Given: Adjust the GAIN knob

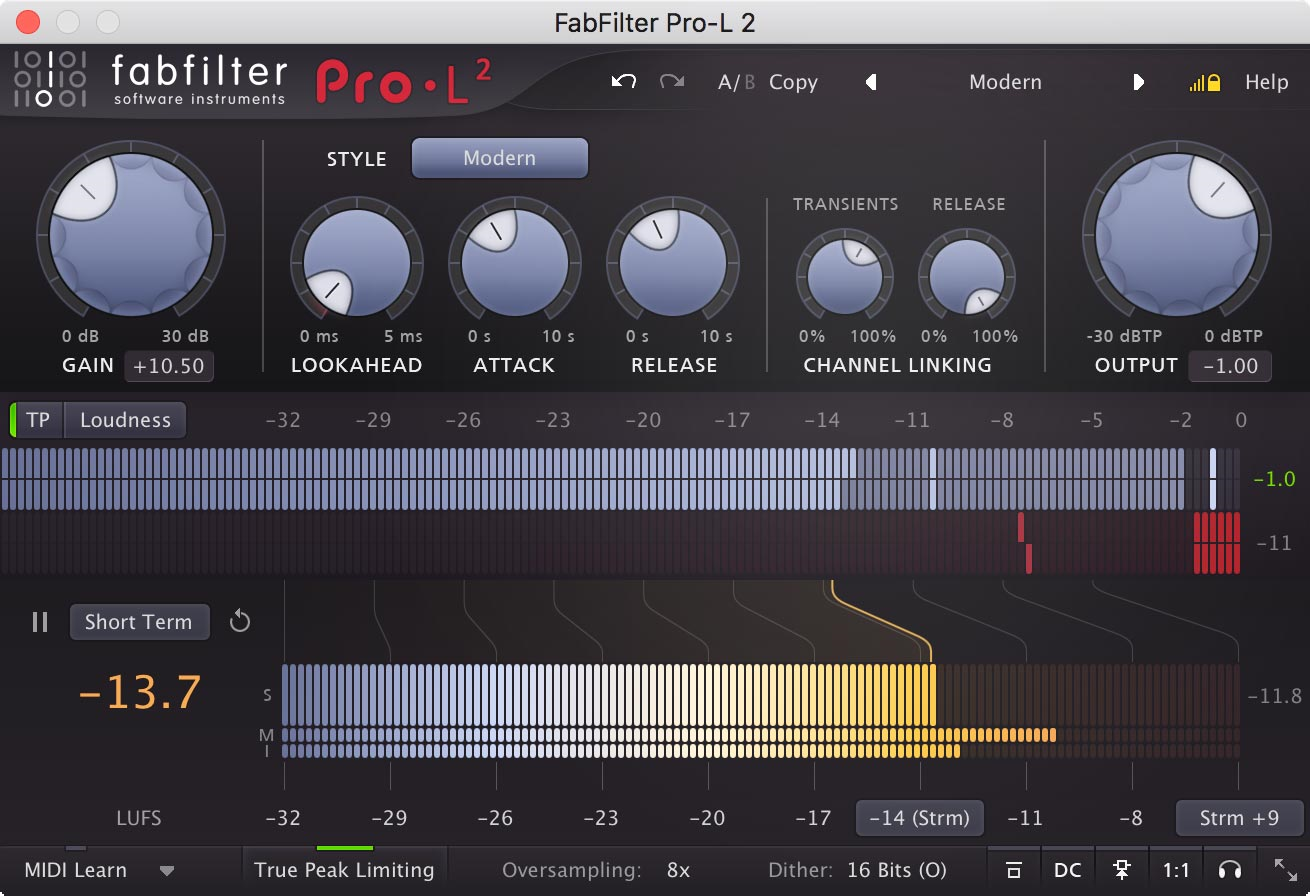Looking at the screenshot, I should (x=130, y=233).
